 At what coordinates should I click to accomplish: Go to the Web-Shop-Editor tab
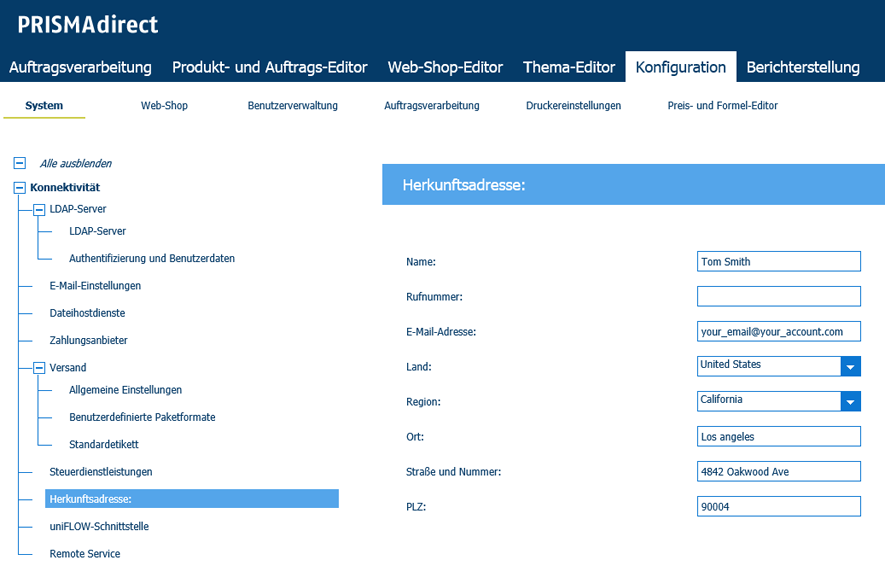445,67
